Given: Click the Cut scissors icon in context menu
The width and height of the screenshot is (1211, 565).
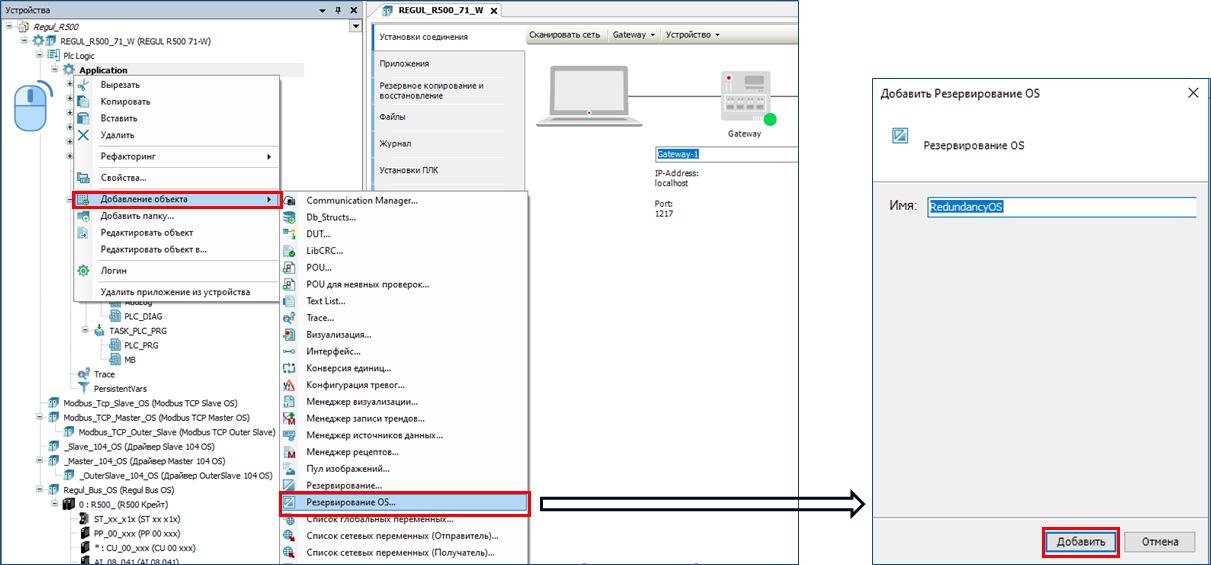Looking at the screenshot, I should coord(84,85).
